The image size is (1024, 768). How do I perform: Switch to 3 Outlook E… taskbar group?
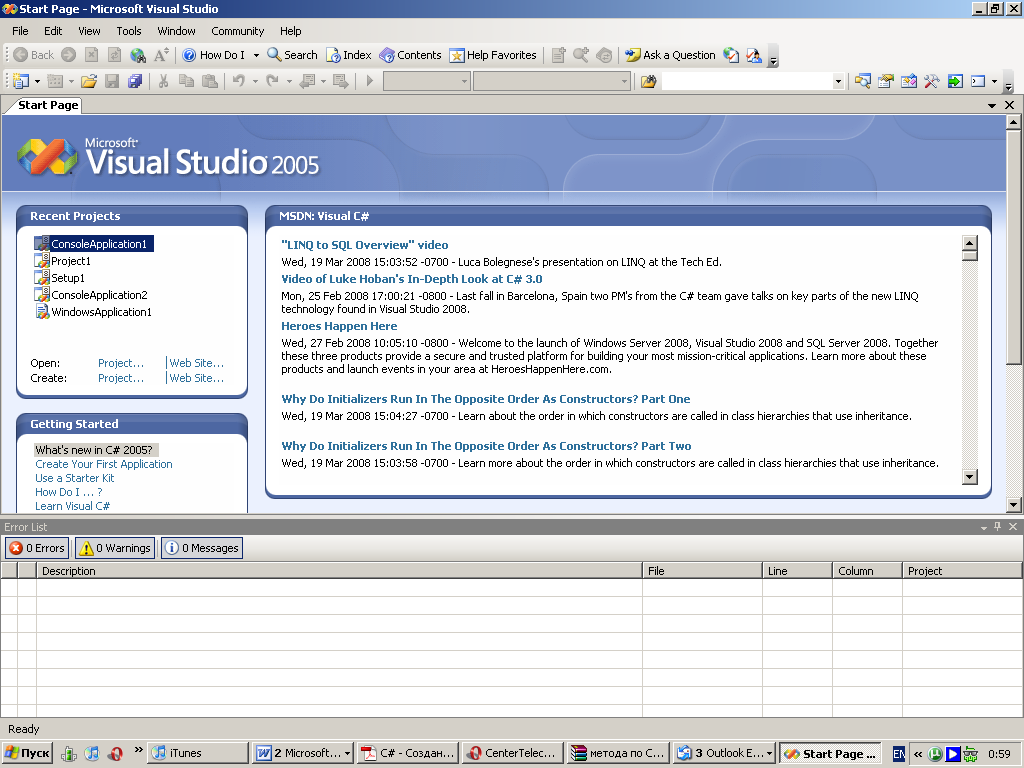(724, 753)
